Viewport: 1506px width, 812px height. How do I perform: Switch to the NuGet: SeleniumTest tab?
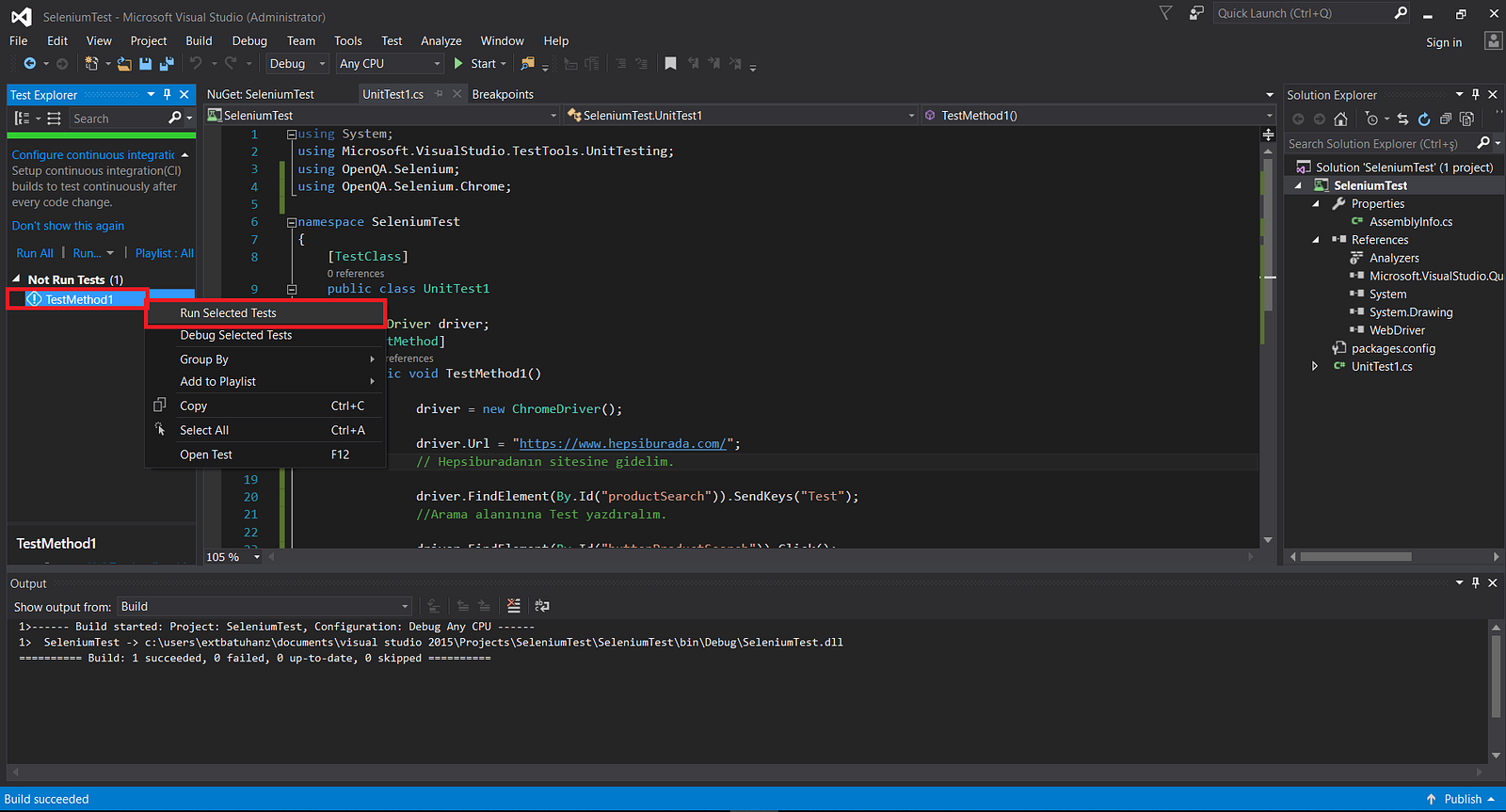261,94
